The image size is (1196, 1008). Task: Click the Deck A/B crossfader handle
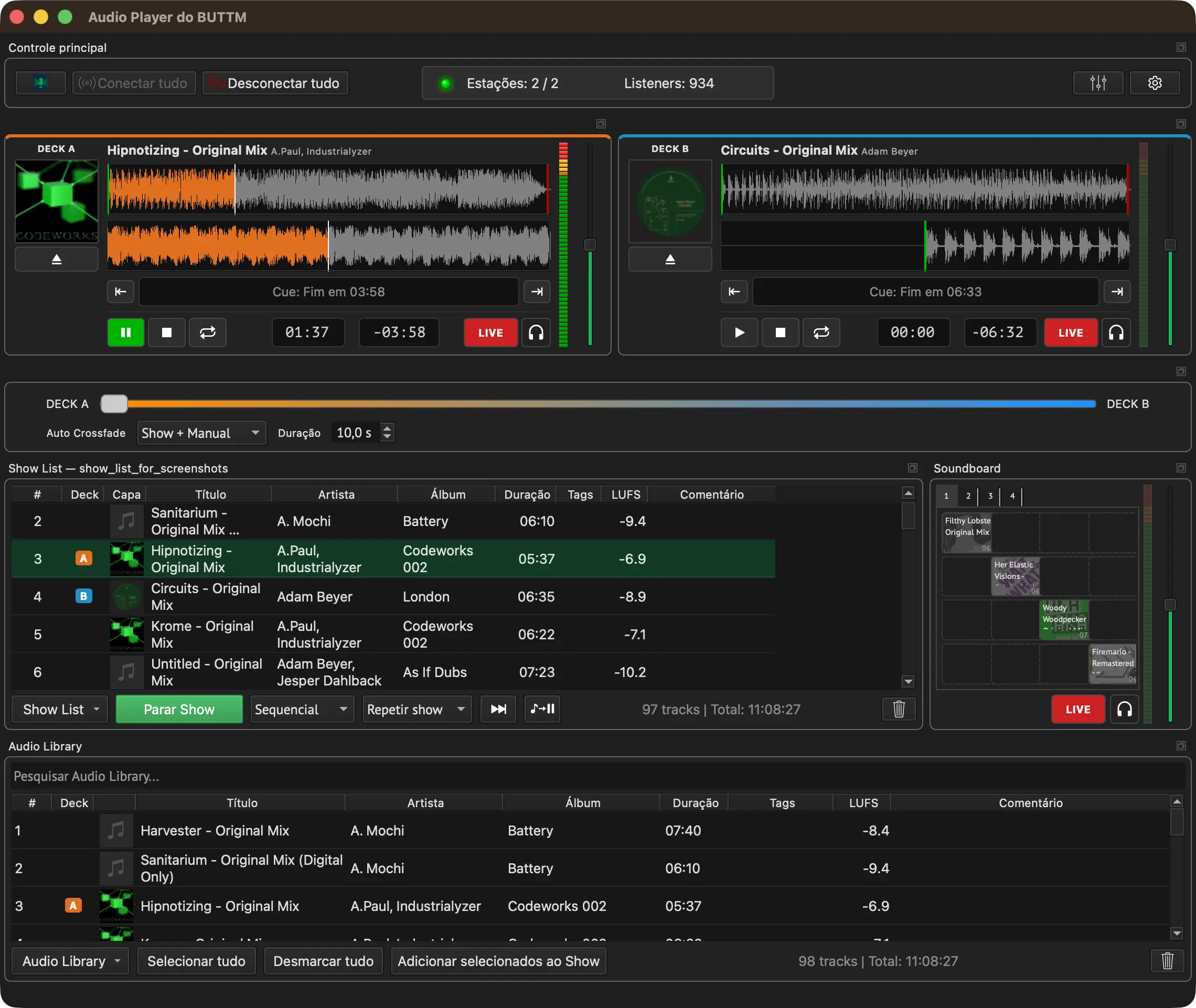[x=114, y=404]
